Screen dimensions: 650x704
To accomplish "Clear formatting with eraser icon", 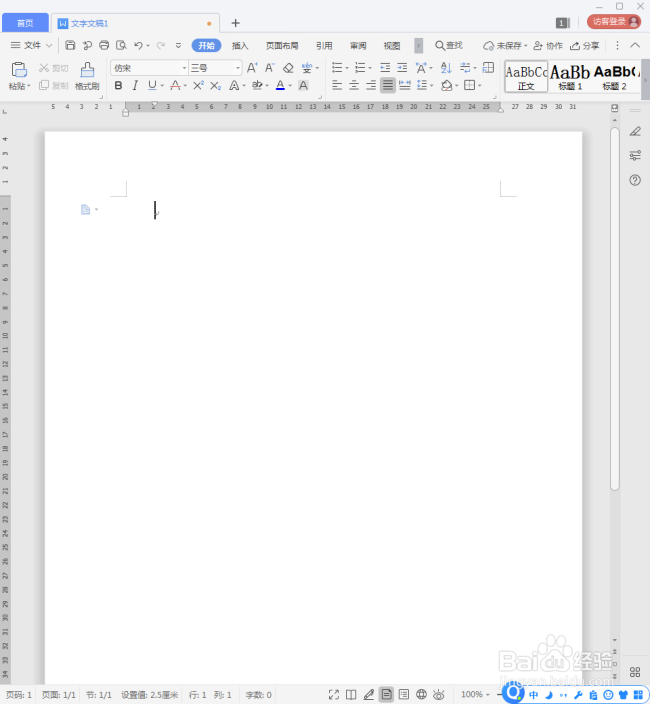I will tap(288, 68).
